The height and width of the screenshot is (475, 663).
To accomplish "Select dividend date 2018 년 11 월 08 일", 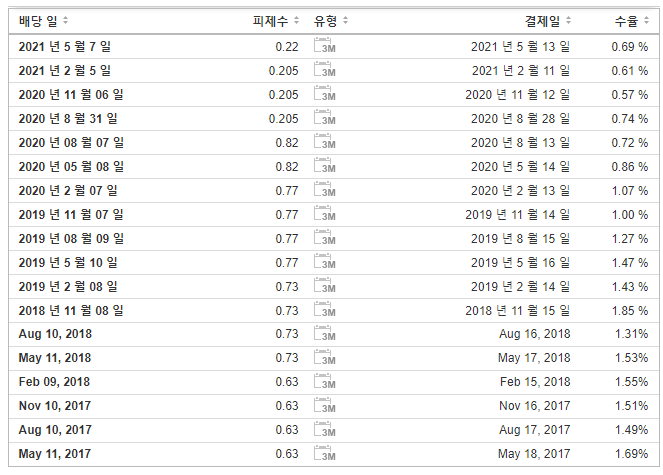I will coord(71,312).
